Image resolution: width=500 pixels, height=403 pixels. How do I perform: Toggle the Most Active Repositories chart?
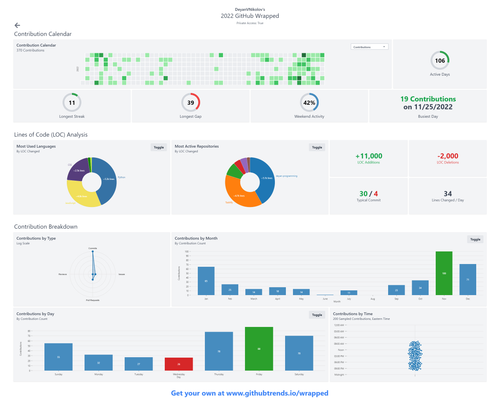click(x=317, y=147)
